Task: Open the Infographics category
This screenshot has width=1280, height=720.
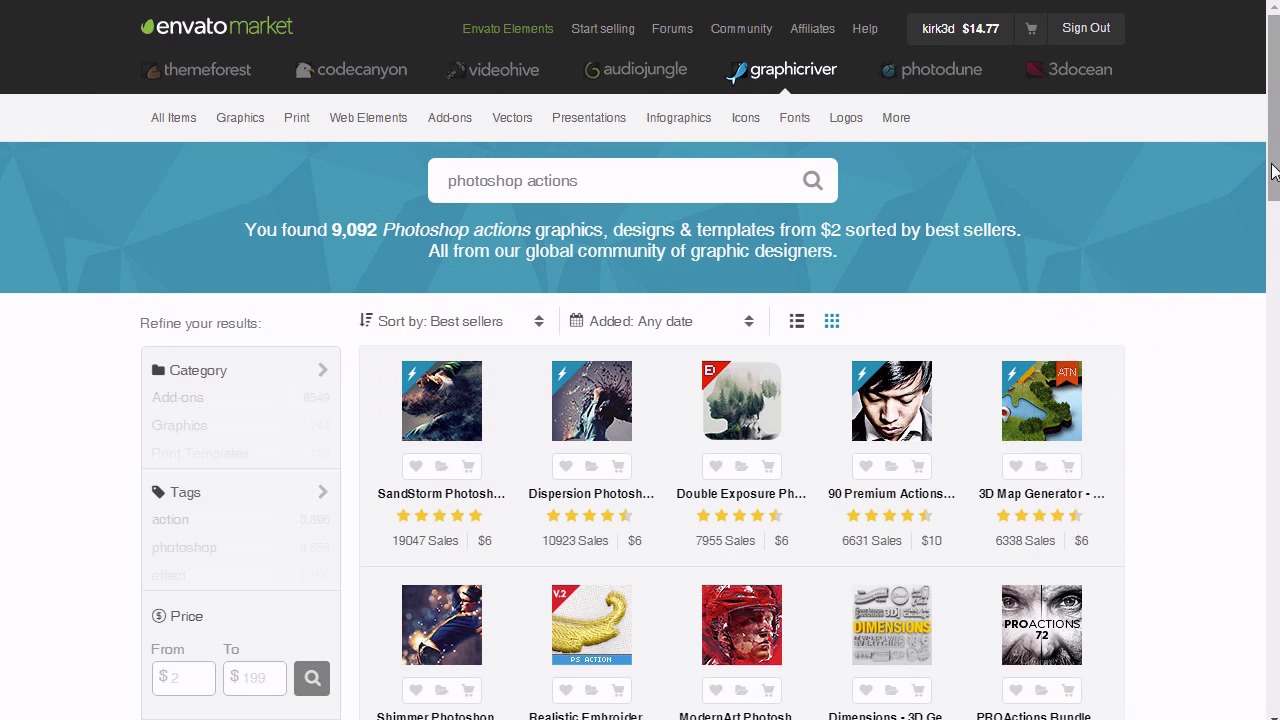Action: tap(679, 118)
